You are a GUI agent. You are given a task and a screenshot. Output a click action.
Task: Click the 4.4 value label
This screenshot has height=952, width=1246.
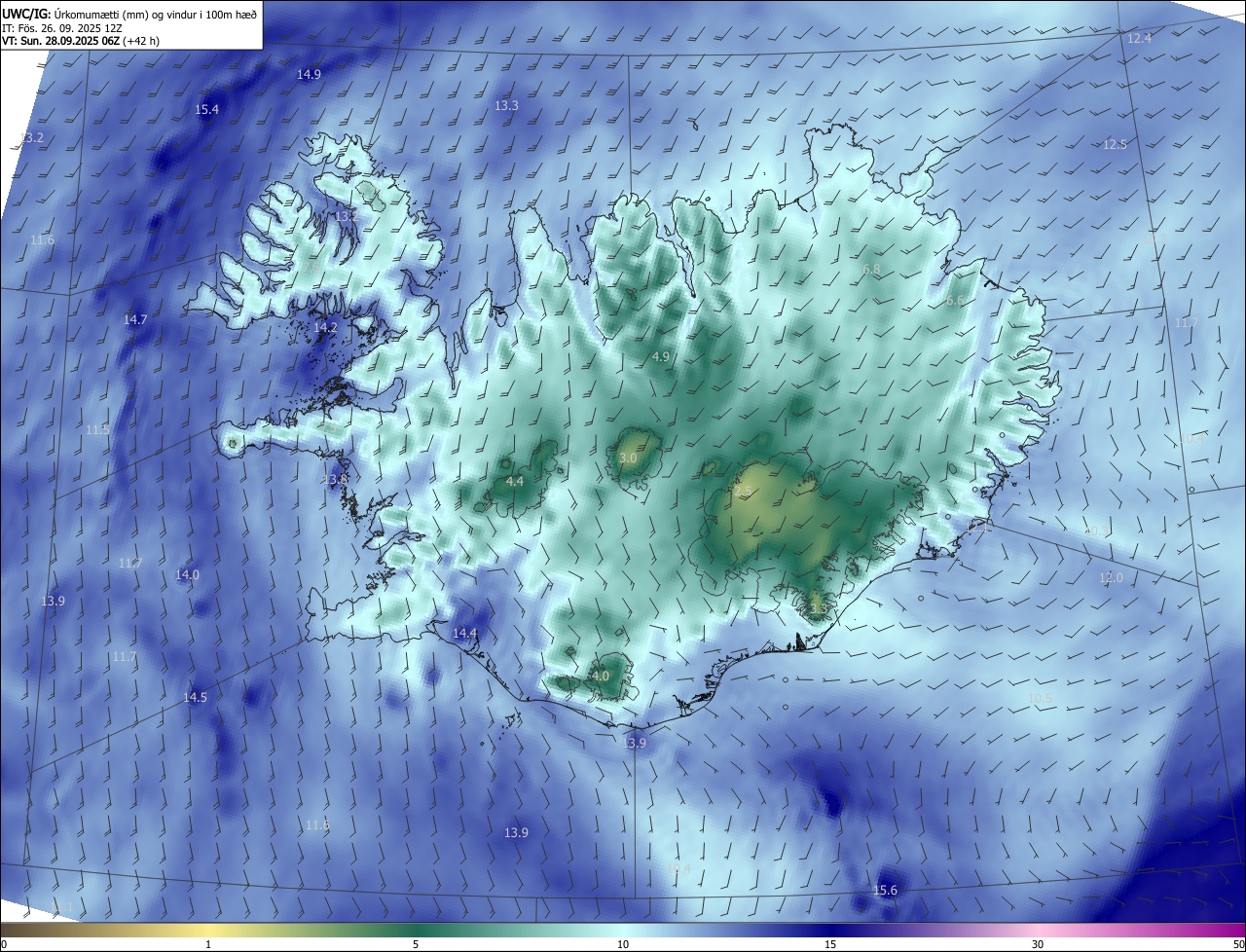[x=515, y=481]
